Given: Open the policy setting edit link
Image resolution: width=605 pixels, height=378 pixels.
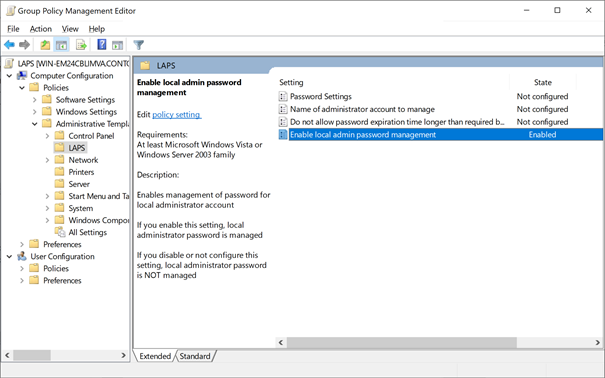Looking at the screenshot, I should click(176, 115).
